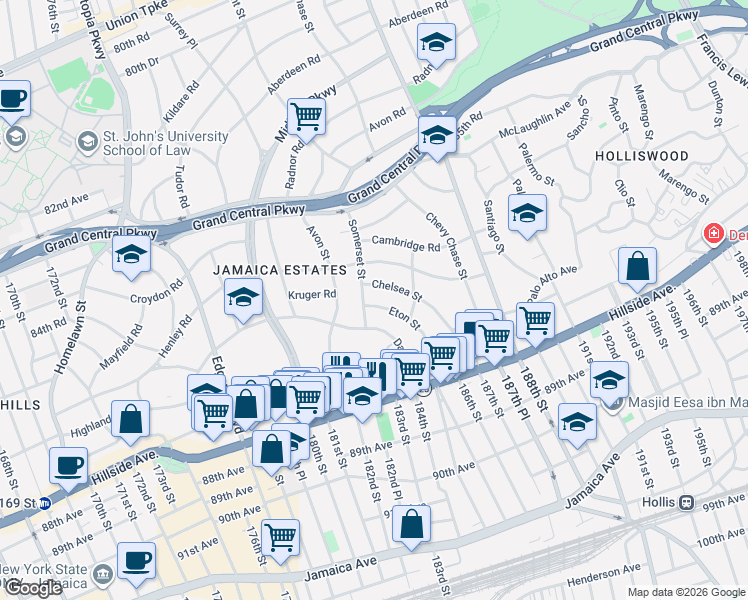Click the school marker on Grand Central Pkwy by Avon Rd

click(x=437, y=137)
